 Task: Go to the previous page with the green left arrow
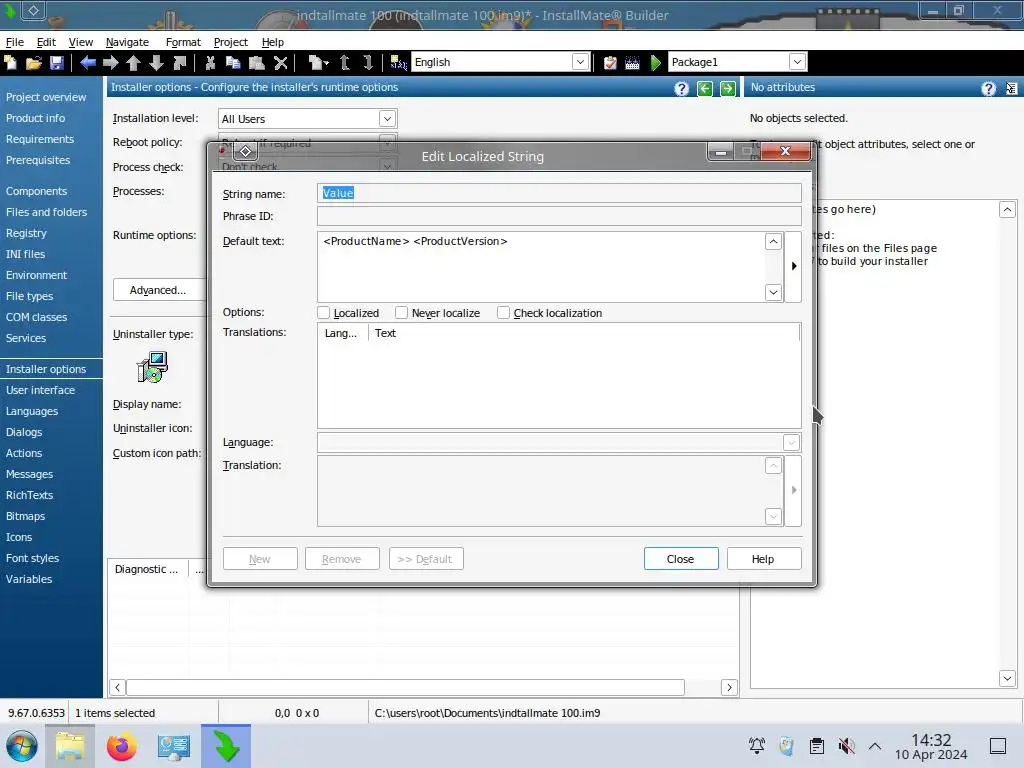705,88
